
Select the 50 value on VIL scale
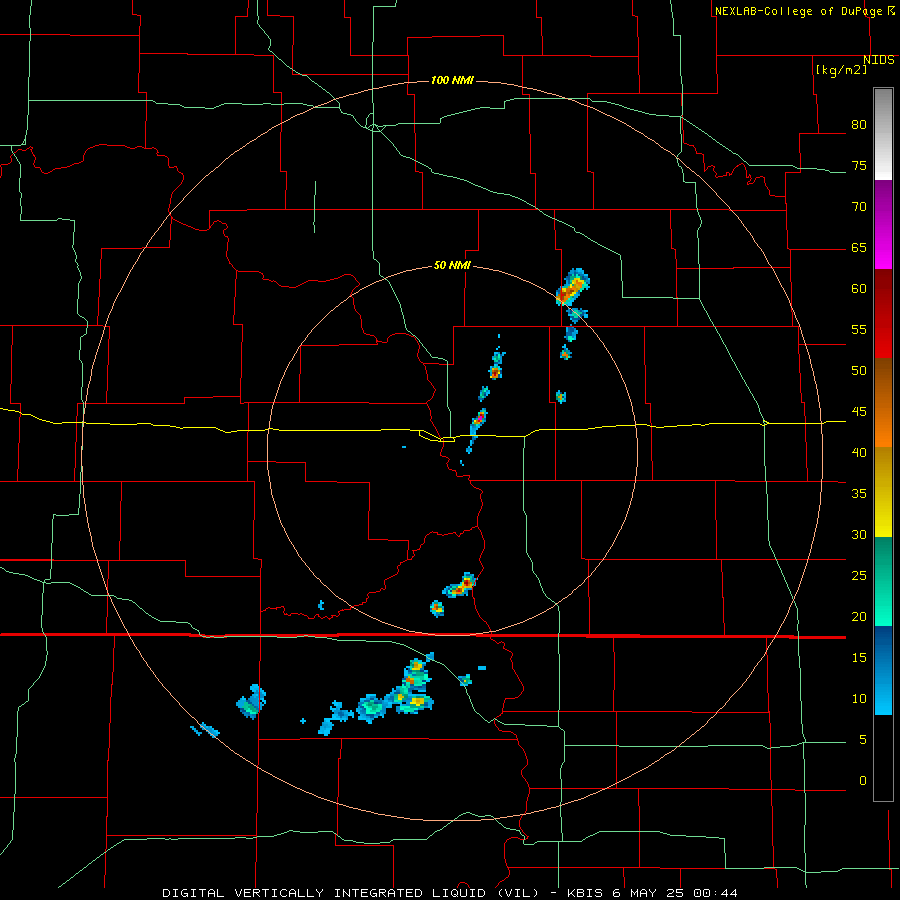pyautogui.click(x=859, y=370)
